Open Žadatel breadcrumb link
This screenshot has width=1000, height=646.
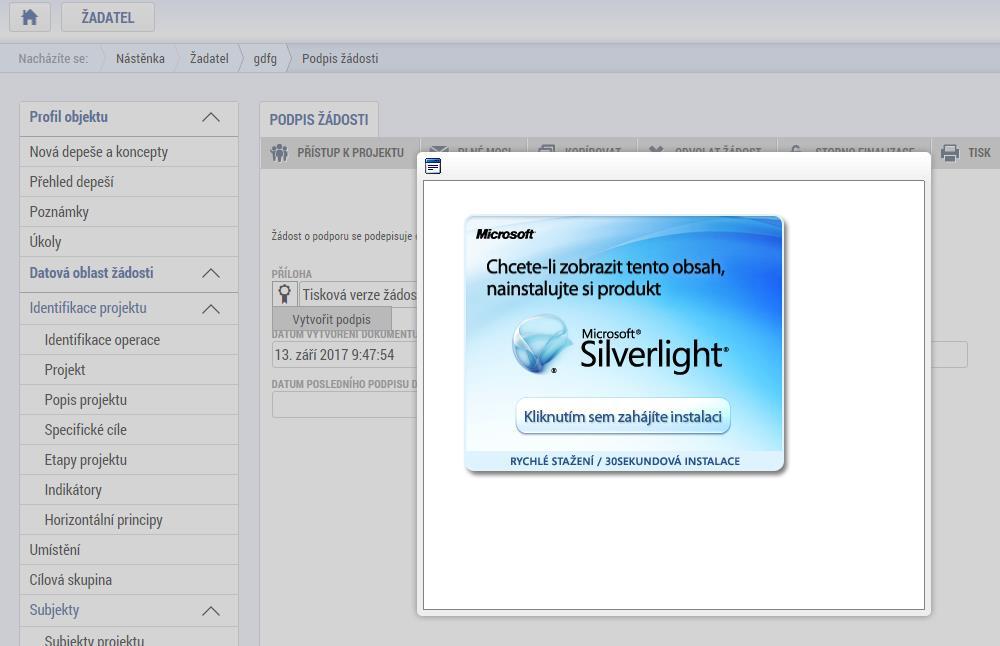(209, 59)
